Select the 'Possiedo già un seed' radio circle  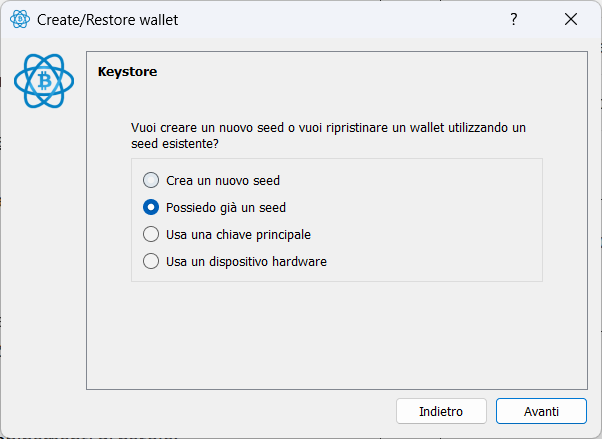click(x=151, y=207)
